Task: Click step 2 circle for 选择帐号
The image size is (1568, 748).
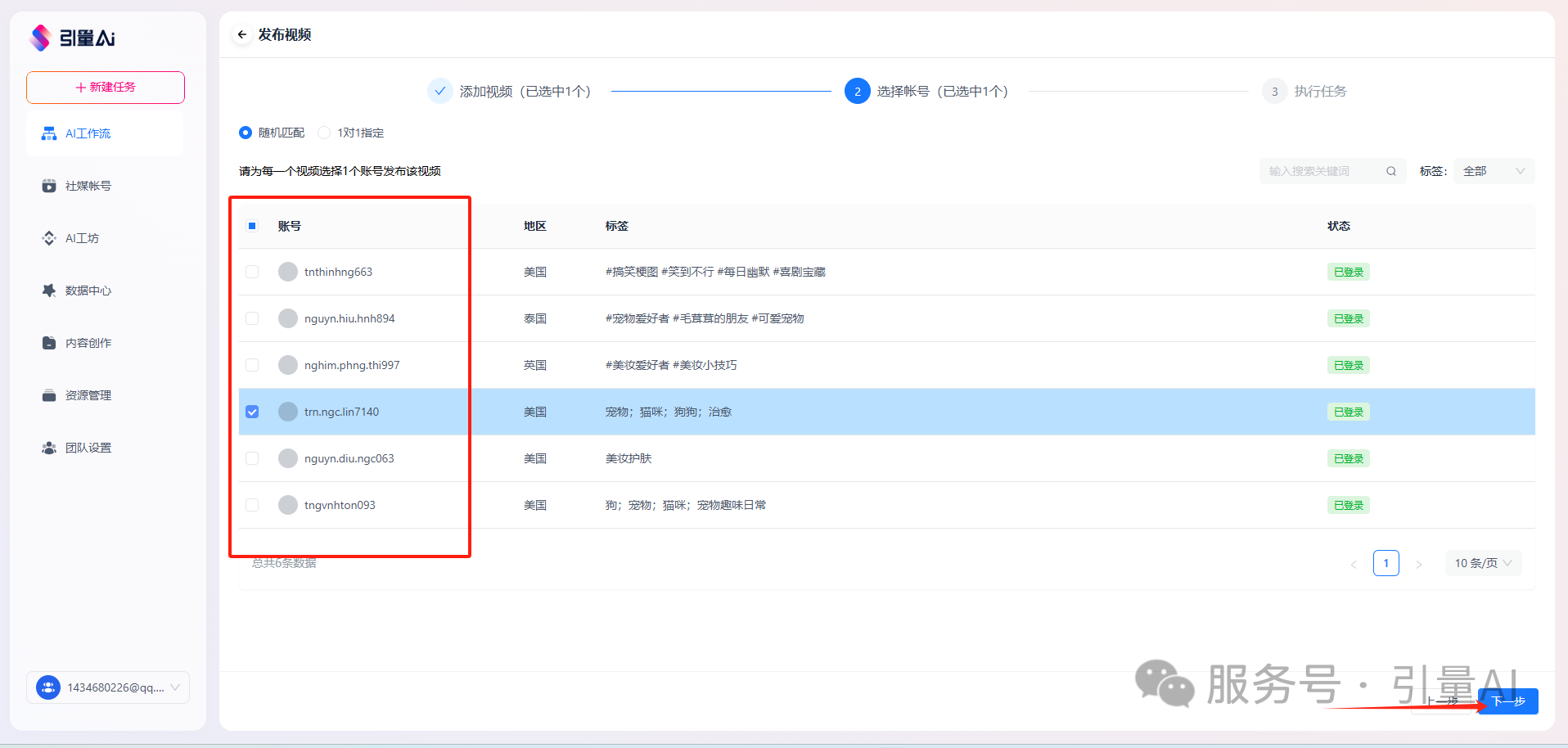Action: [857, 91]
